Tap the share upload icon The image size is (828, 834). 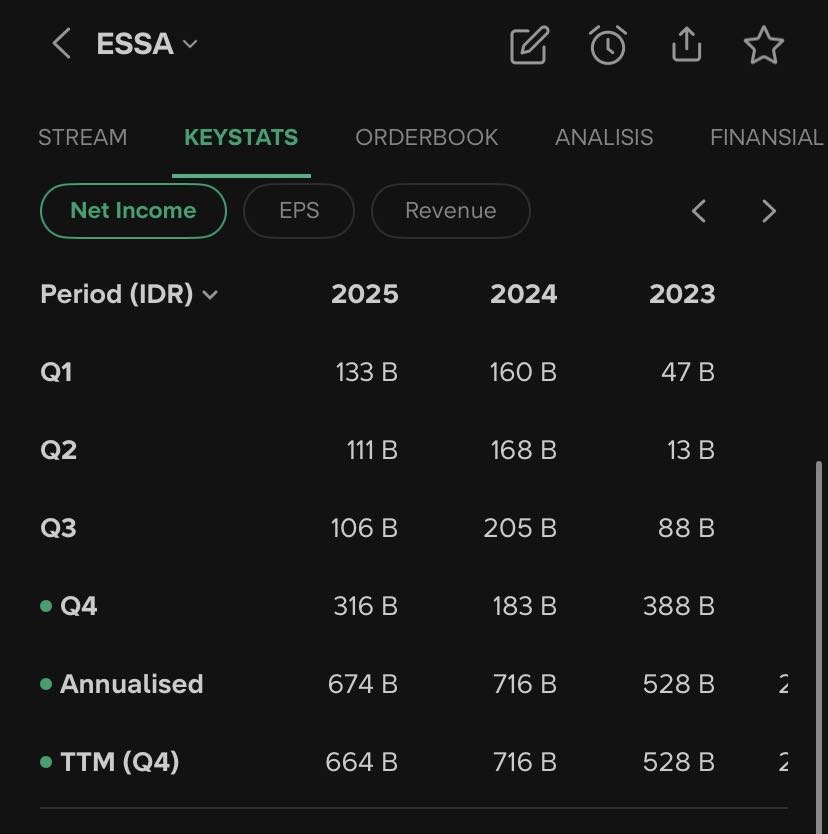686,45
